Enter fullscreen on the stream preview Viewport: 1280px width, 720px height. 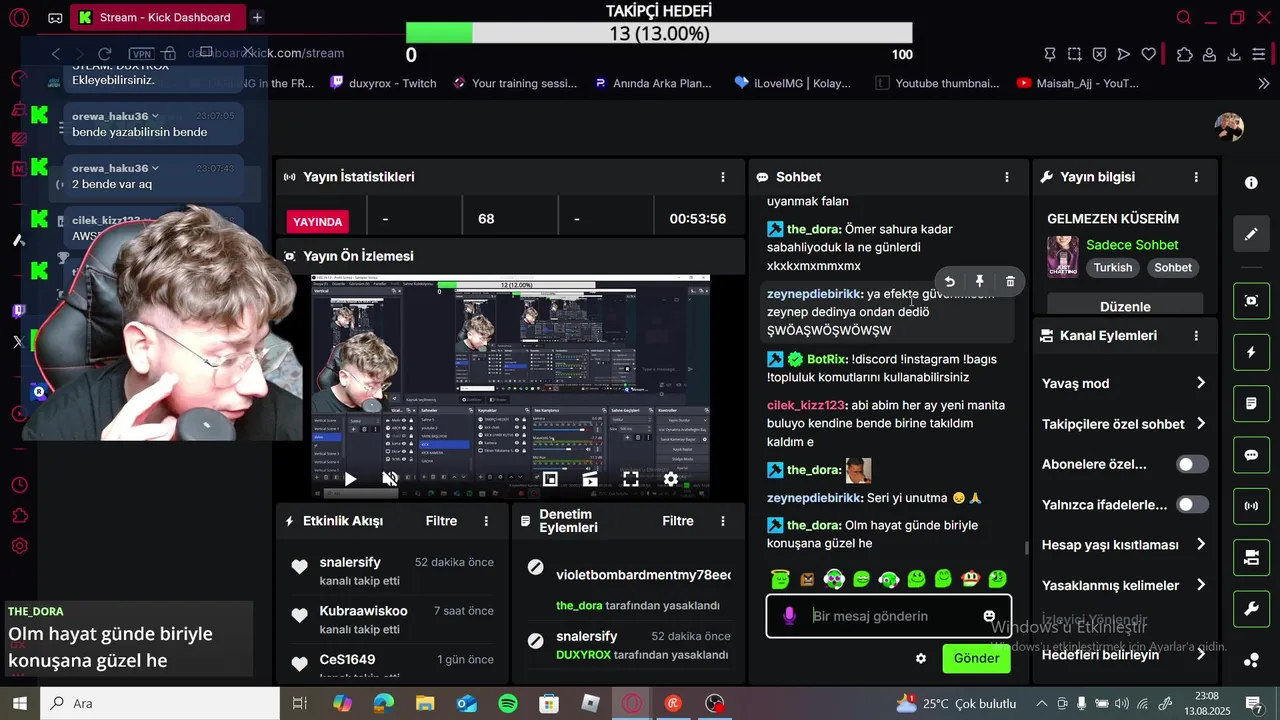[x=631, y=479]
